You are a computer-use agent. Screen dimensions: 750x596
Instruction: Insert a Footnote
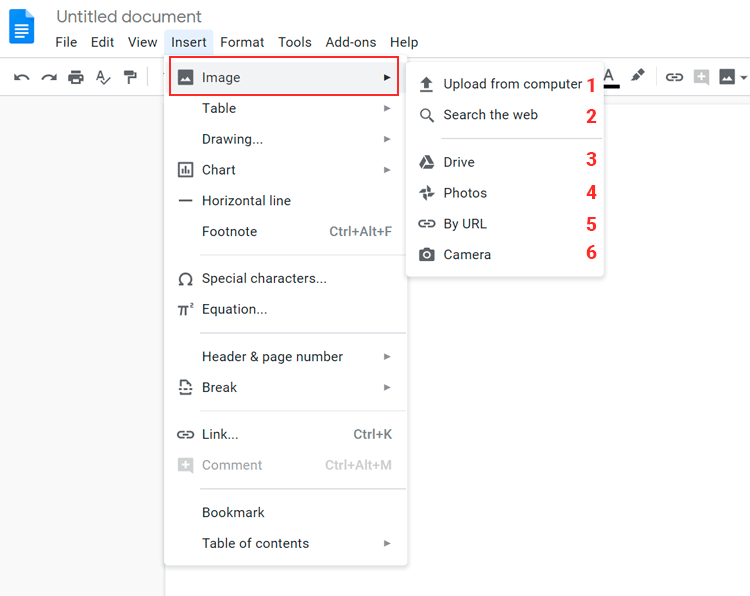click(x=229, y=232)
